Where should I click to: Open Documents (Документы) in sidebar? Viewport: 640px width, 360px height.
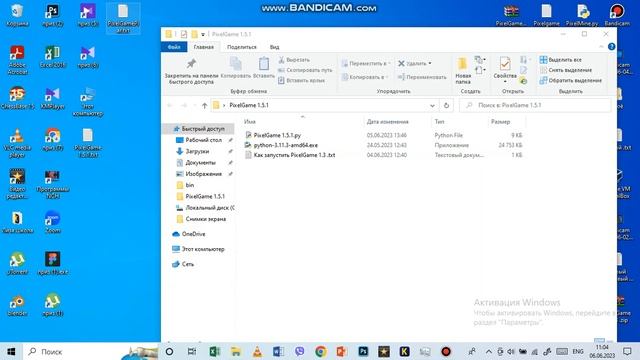(200, 162)
